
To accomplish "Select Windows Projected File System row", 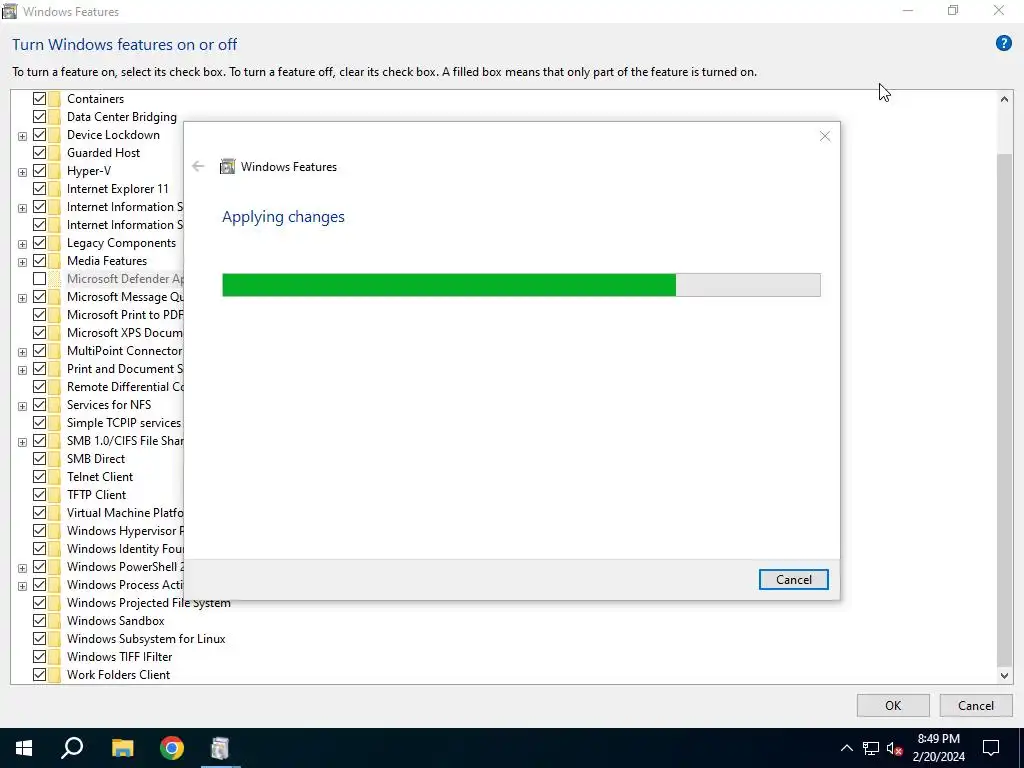I will pos(148,603).
